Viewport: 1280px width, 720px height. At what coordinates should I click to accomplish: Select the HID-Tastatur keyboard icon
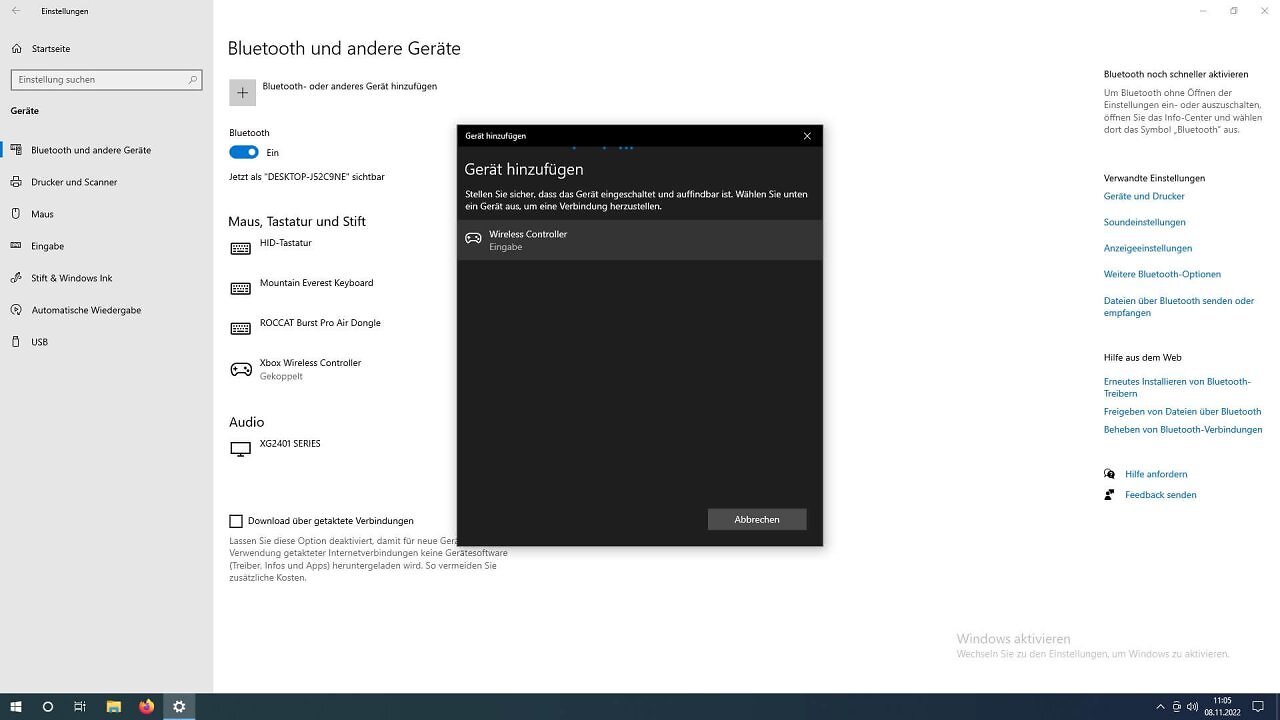[x=241, y=248]
